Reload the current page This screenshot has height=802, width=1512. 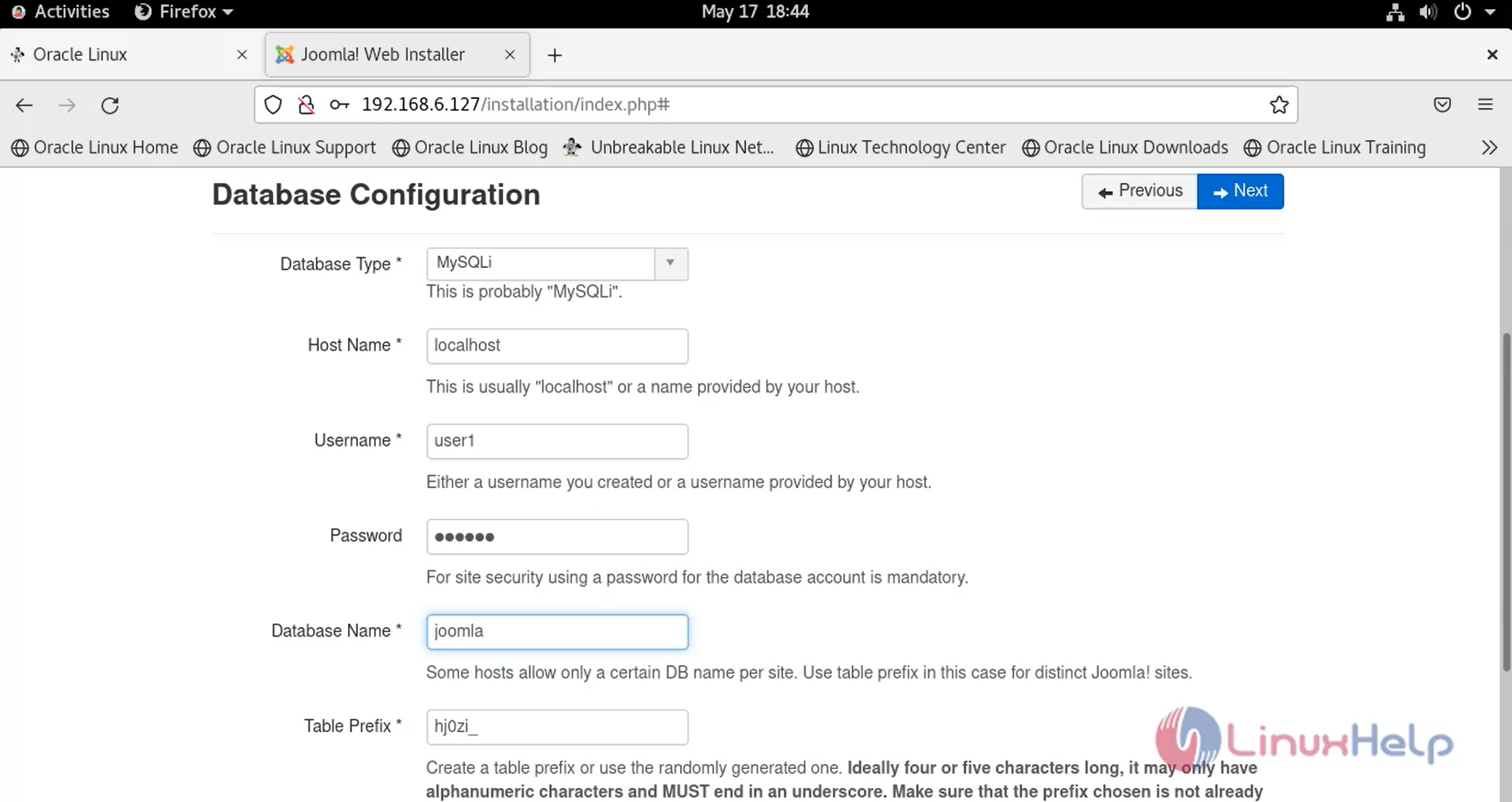(x=110, y=105)
